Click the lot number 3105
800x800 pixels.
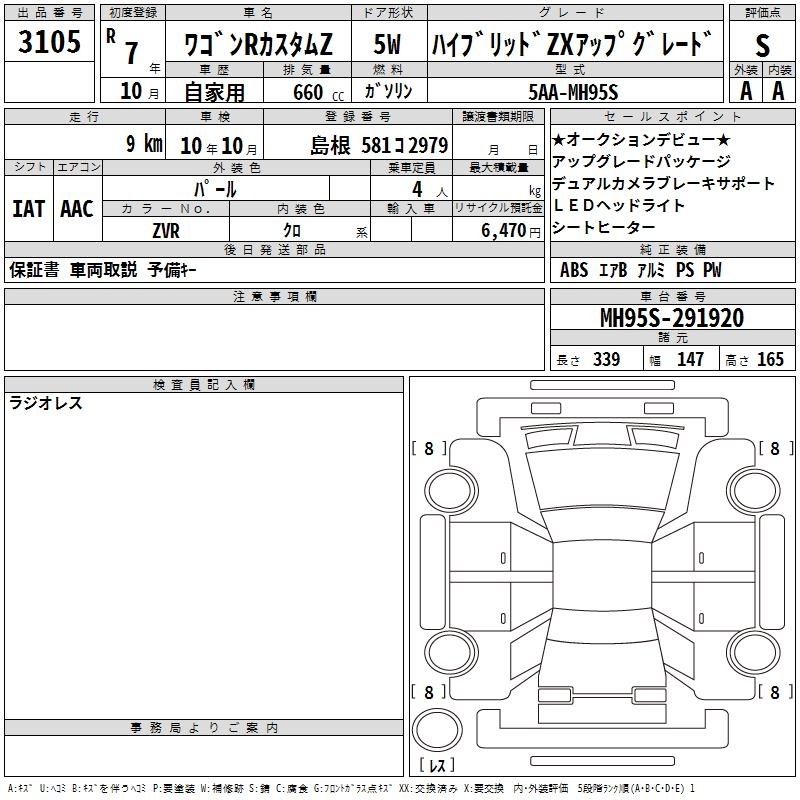[x=50, y=42]
